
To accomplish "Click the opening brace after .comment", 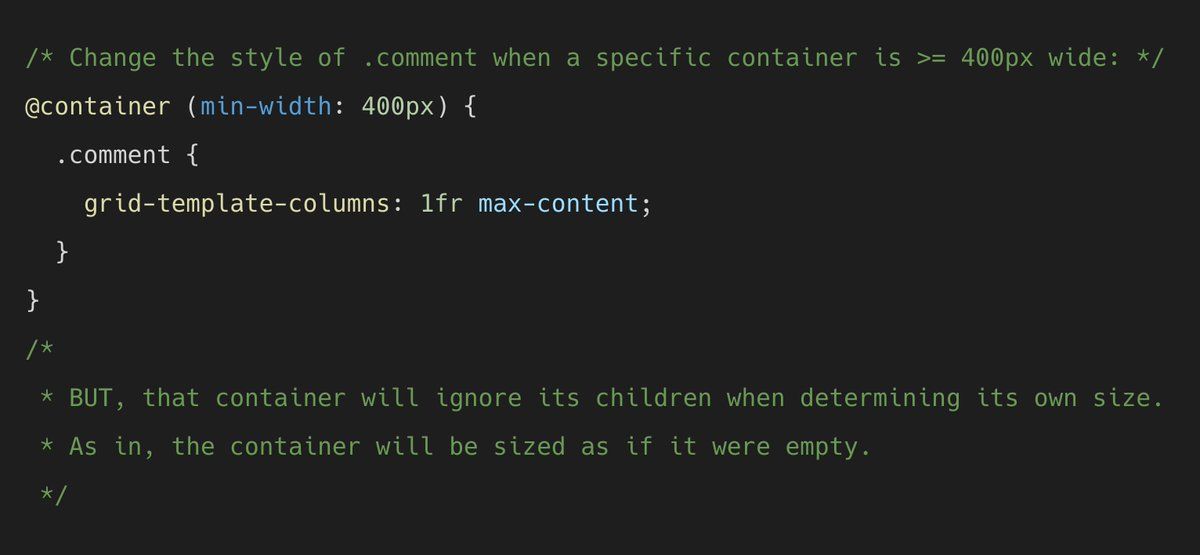I will (x=193, y=155).
